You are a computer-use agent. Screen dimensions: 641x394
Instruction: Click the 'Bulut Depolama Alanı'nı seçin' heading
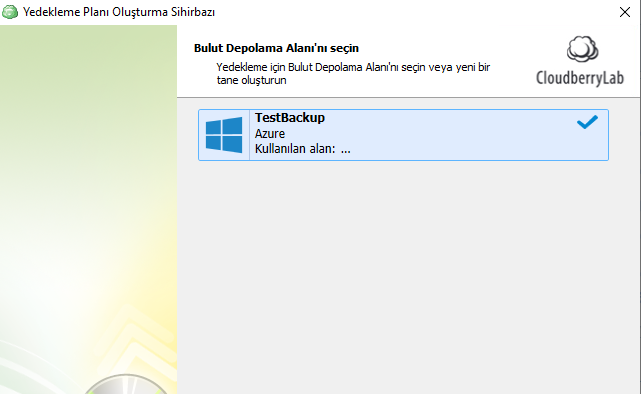coord(276,48)
